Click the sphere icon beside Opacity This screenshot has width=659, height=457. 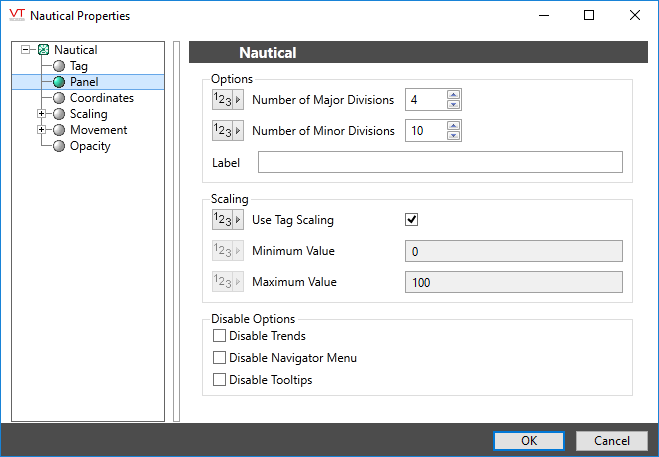(59, 146)
